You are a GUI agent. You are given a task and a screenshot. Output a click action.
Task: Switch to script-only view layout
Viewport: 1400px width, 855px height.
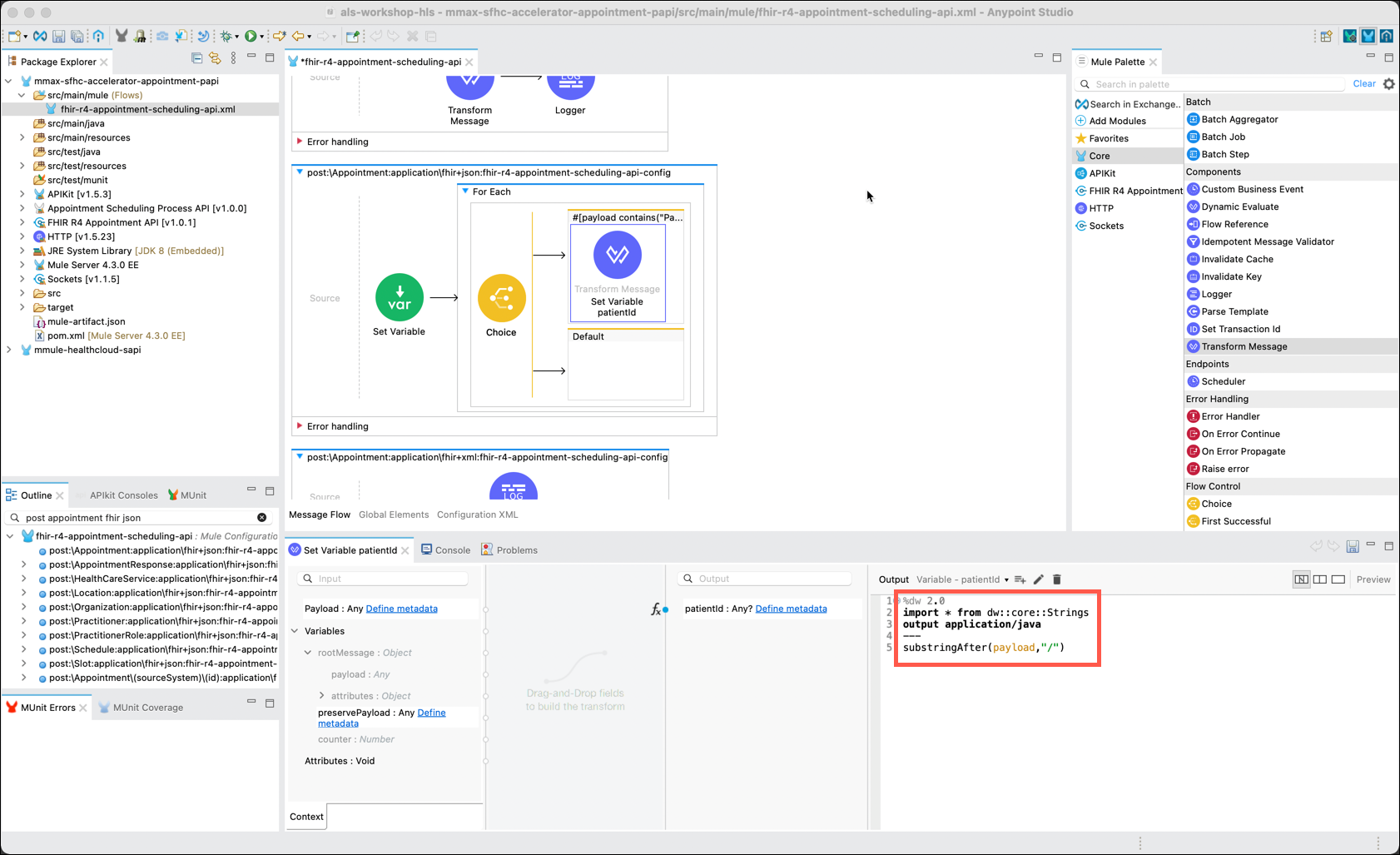[x=1338, y=579]
